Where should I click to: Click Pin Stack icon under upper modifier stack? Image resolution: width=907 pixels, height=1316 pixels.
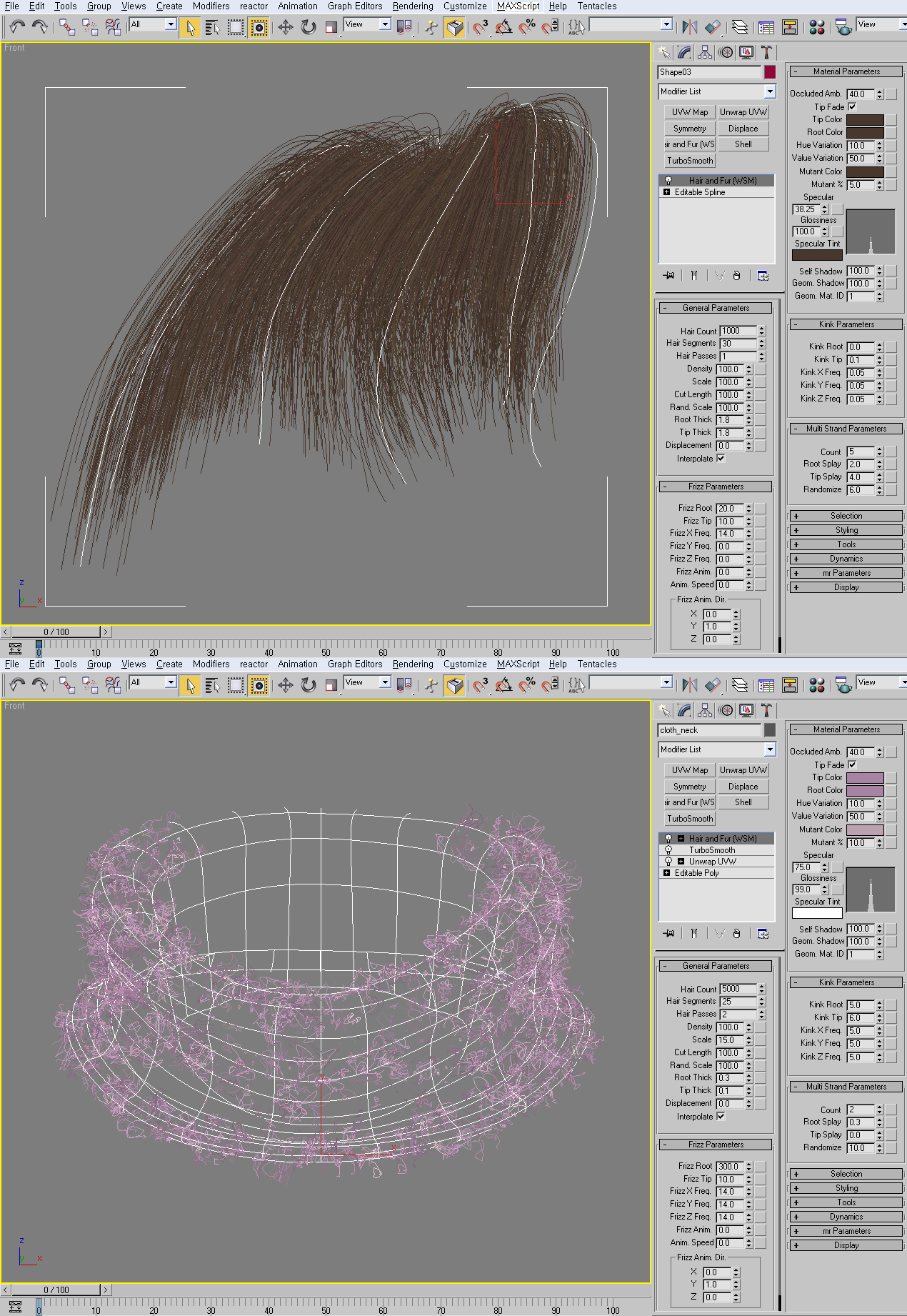coord(668,275)
